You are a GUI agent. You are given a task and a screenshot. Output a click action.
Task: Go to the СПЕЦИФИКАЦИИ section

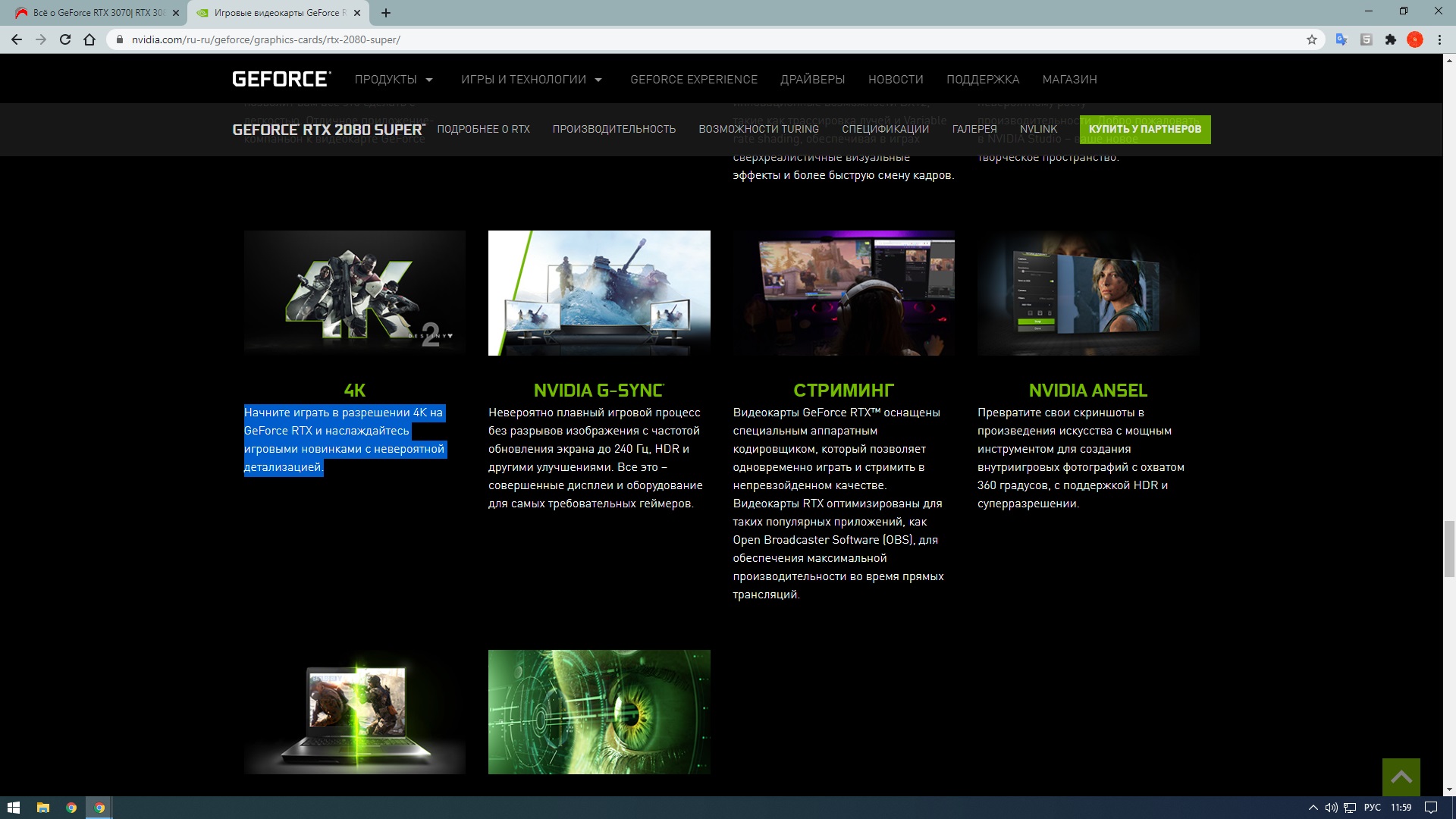(885, 129)
